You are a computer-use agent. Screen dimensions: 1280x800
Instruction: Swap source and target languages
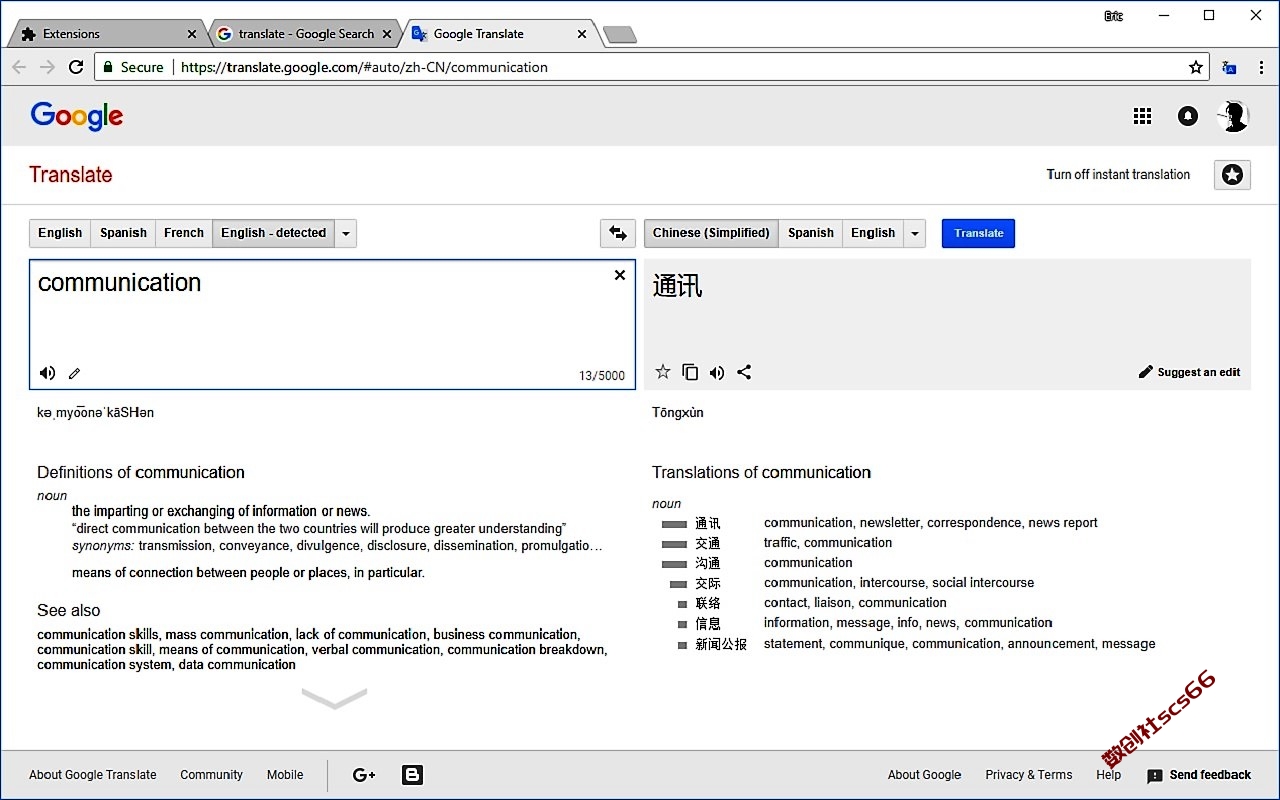(618, 233)
